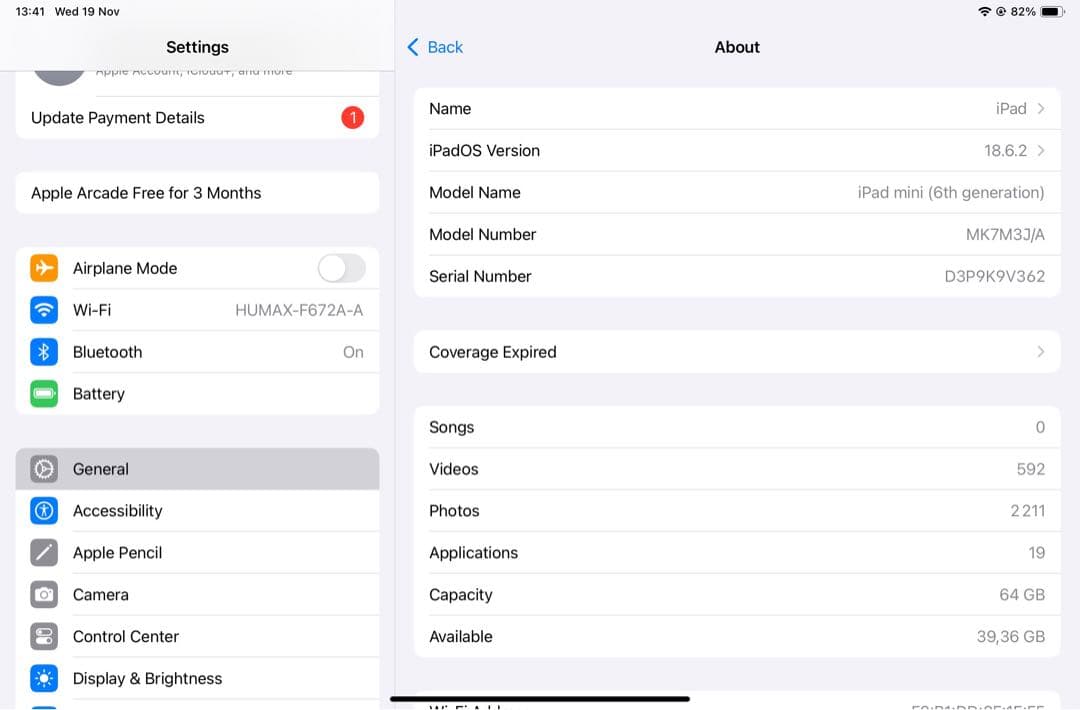The height and width of the screenshot is (710, 1080).
Task: Toggle Airplane Mode on
Action: (x=340, y=268)
